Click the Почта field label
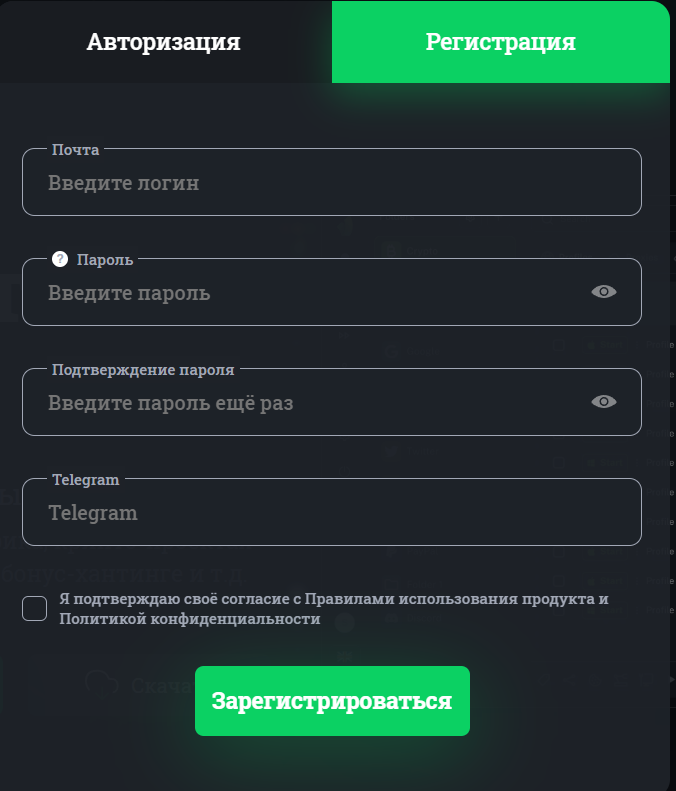676x791 pixels. click(x=76, y=150)
